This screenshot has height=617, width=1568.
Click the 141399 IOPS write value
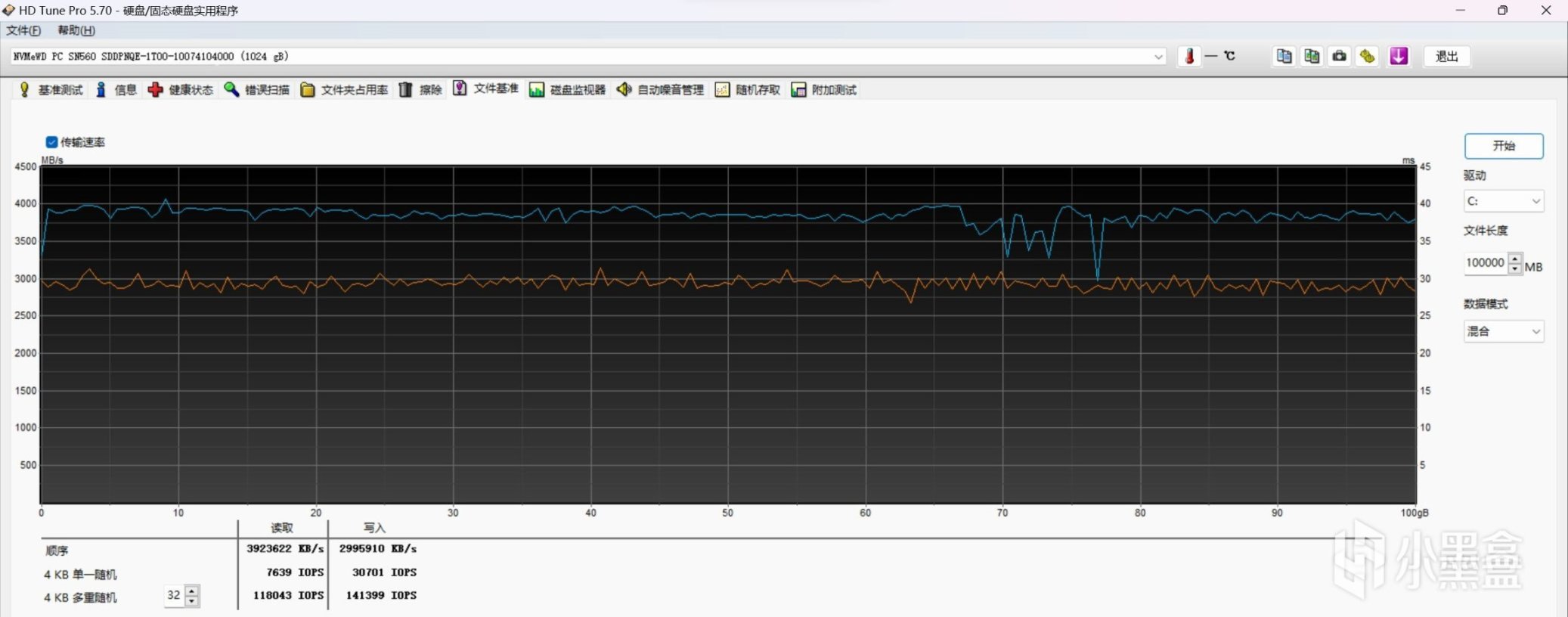381,596
